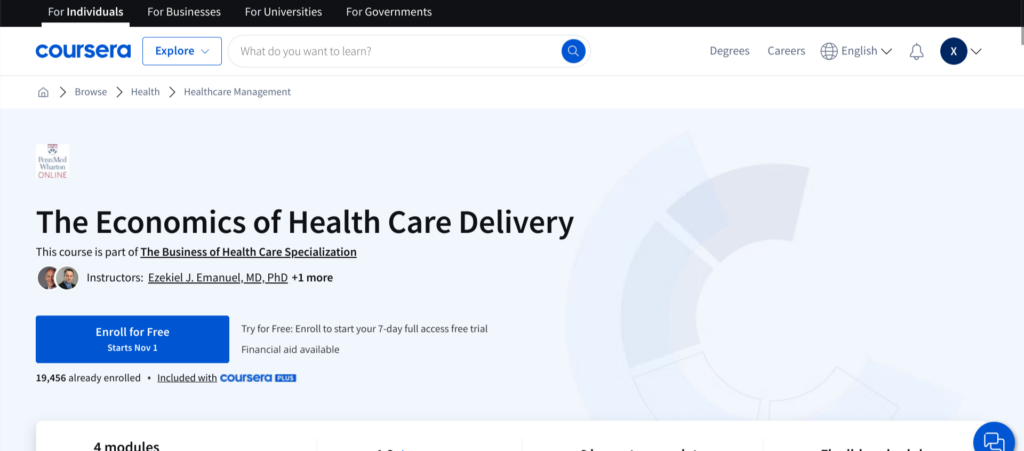Click the PennMed Wharton Online logo
Screen dimensions: 1024x451
(x=53, y=162)
